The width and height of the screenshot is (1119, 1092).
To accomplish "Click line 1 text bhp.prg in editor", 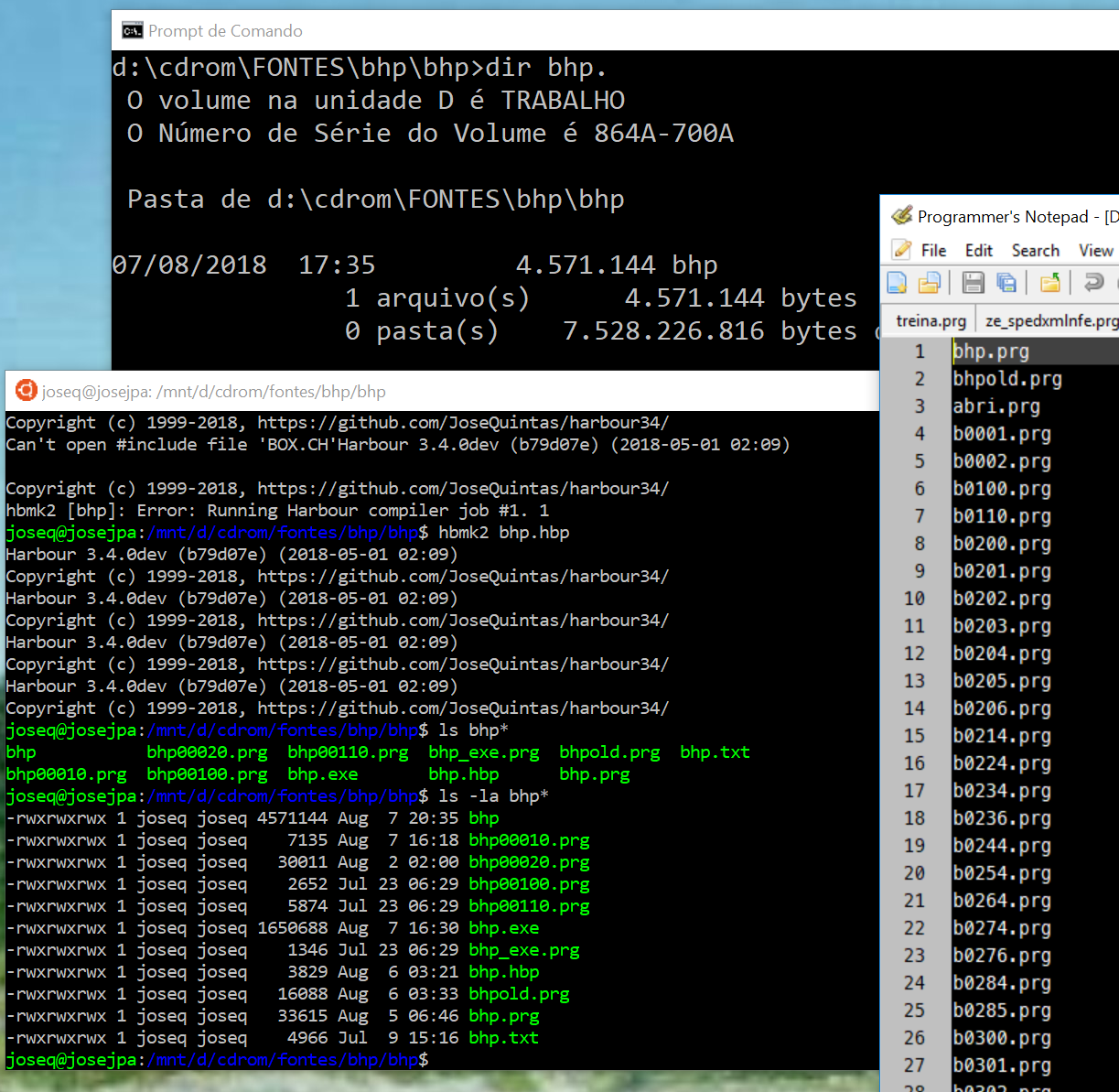I will (991, 351).
